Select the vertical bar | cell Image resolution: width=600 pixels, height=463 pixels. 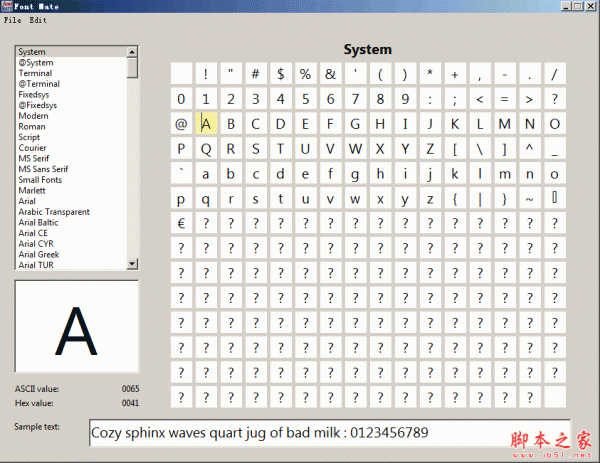point(480,199)
